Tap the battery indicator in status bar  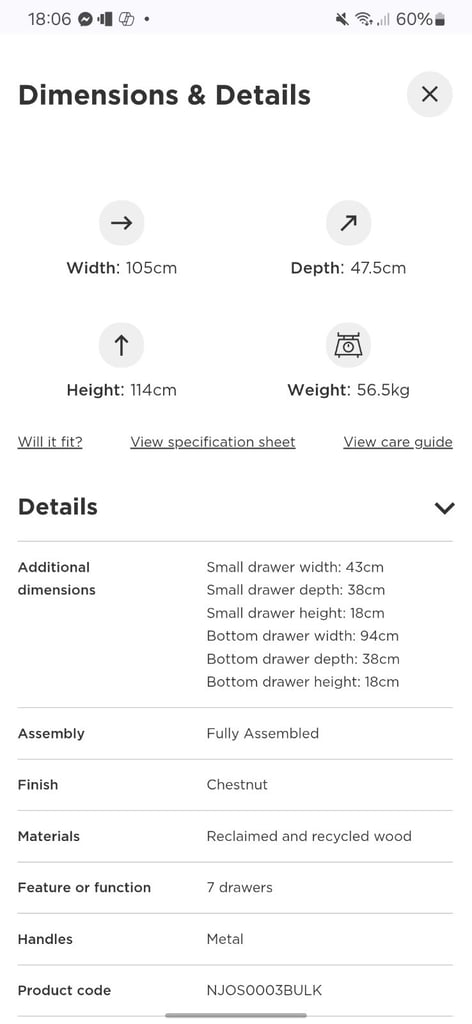pos(439,19)
